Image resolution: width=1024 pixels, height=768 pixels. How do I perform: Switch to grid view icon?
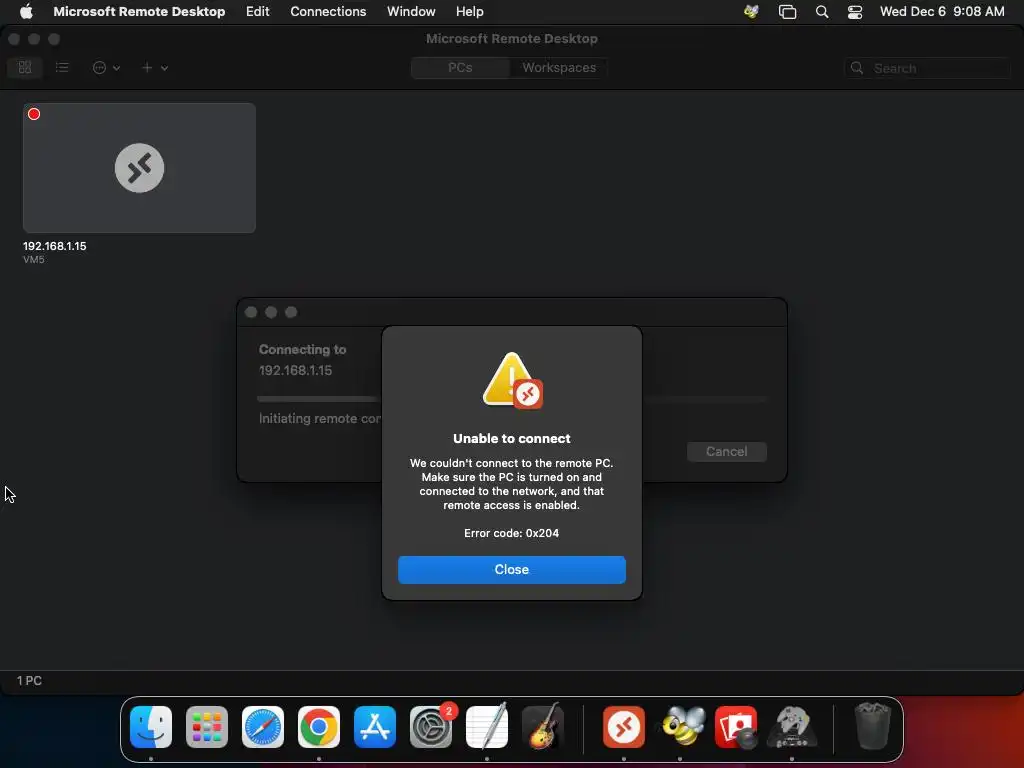pos(25,67)
